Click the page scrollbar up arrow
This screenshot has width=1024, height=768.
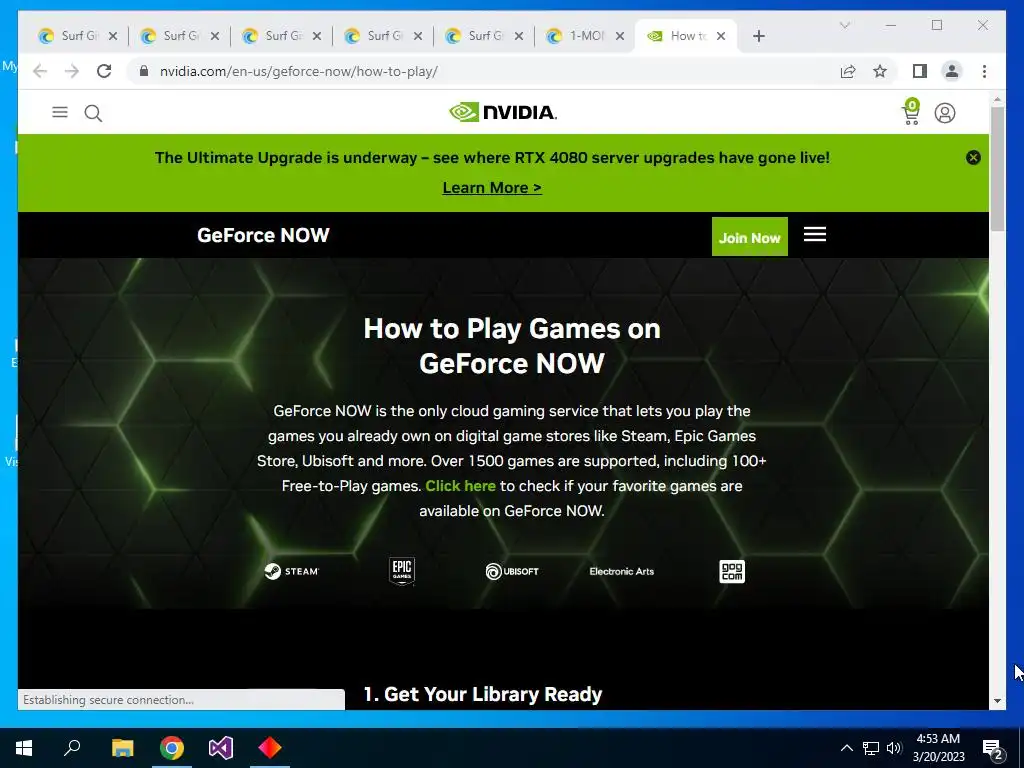[x=997, y=100]
